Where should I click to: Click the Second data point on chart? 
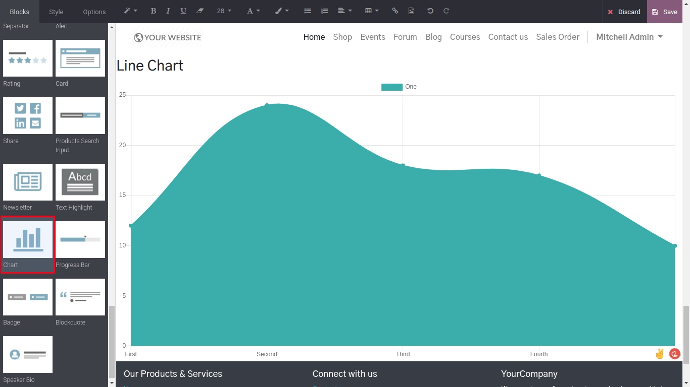(x=267, y=105)
